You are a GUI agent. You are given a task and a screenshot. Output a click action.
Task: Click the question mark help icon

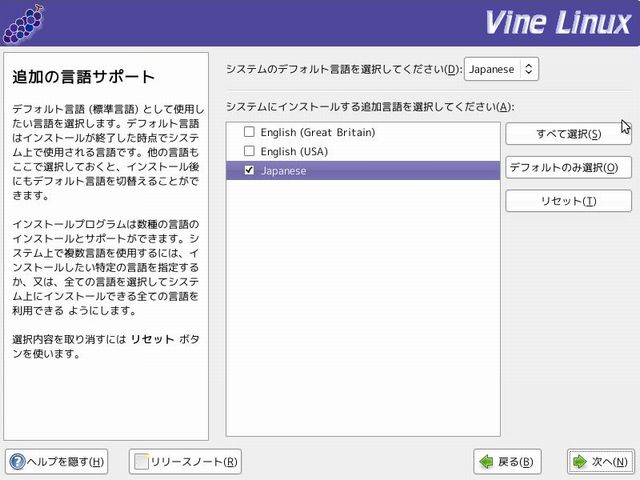[18, 461]
